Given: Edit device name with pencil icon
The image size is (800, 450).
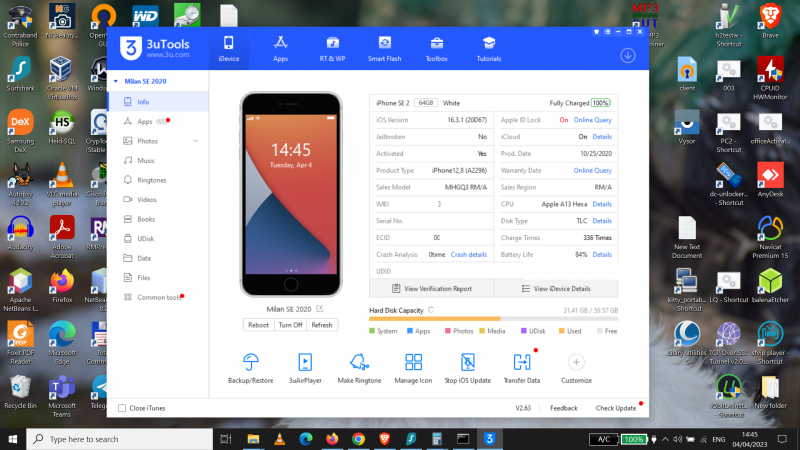Looking at the screenshot, I should pyautogui.click(x=320, y=309).
